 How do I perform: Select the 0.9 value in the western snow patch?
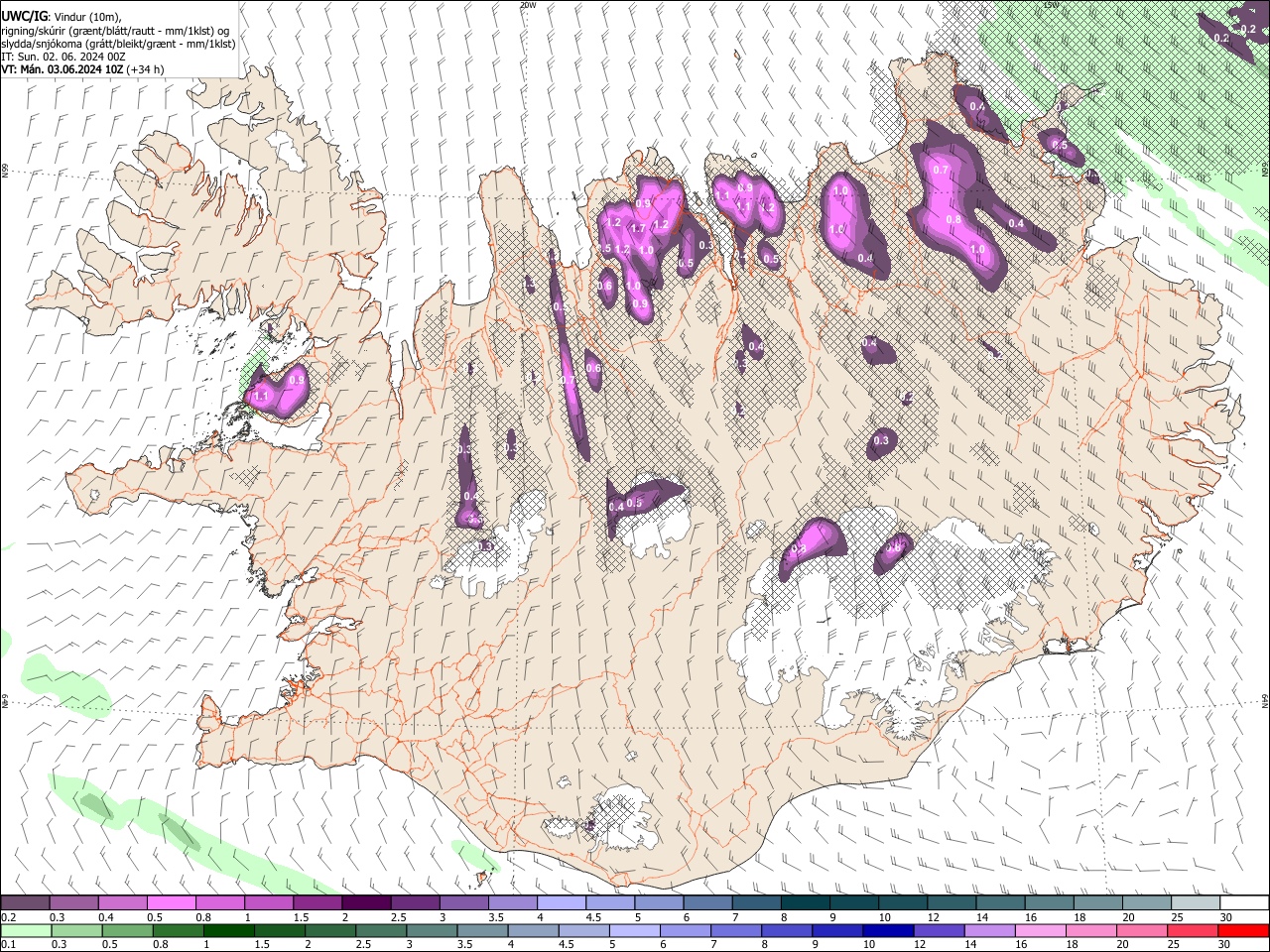point(296,381)
